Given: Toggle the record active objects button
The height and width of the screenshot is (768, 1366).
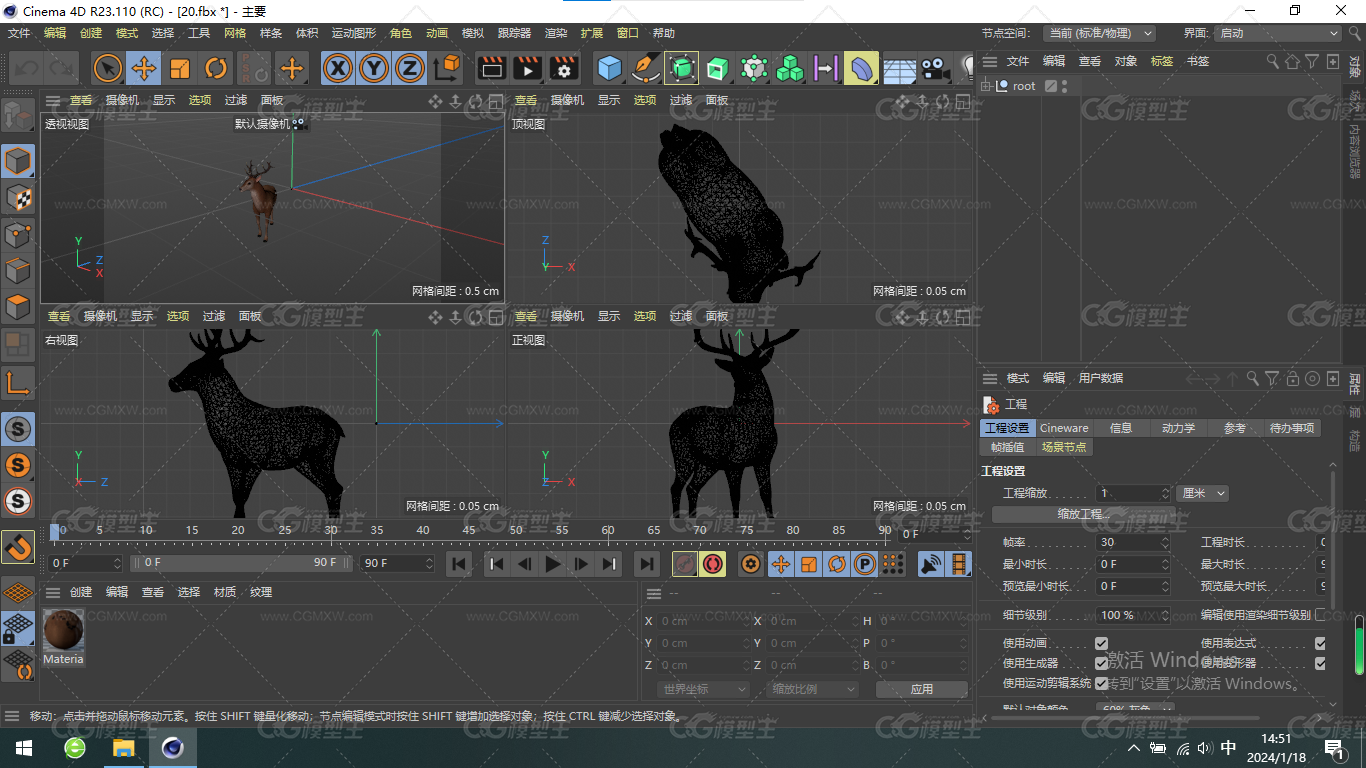Looking at the screenshot, I should (x=685, y=564).
